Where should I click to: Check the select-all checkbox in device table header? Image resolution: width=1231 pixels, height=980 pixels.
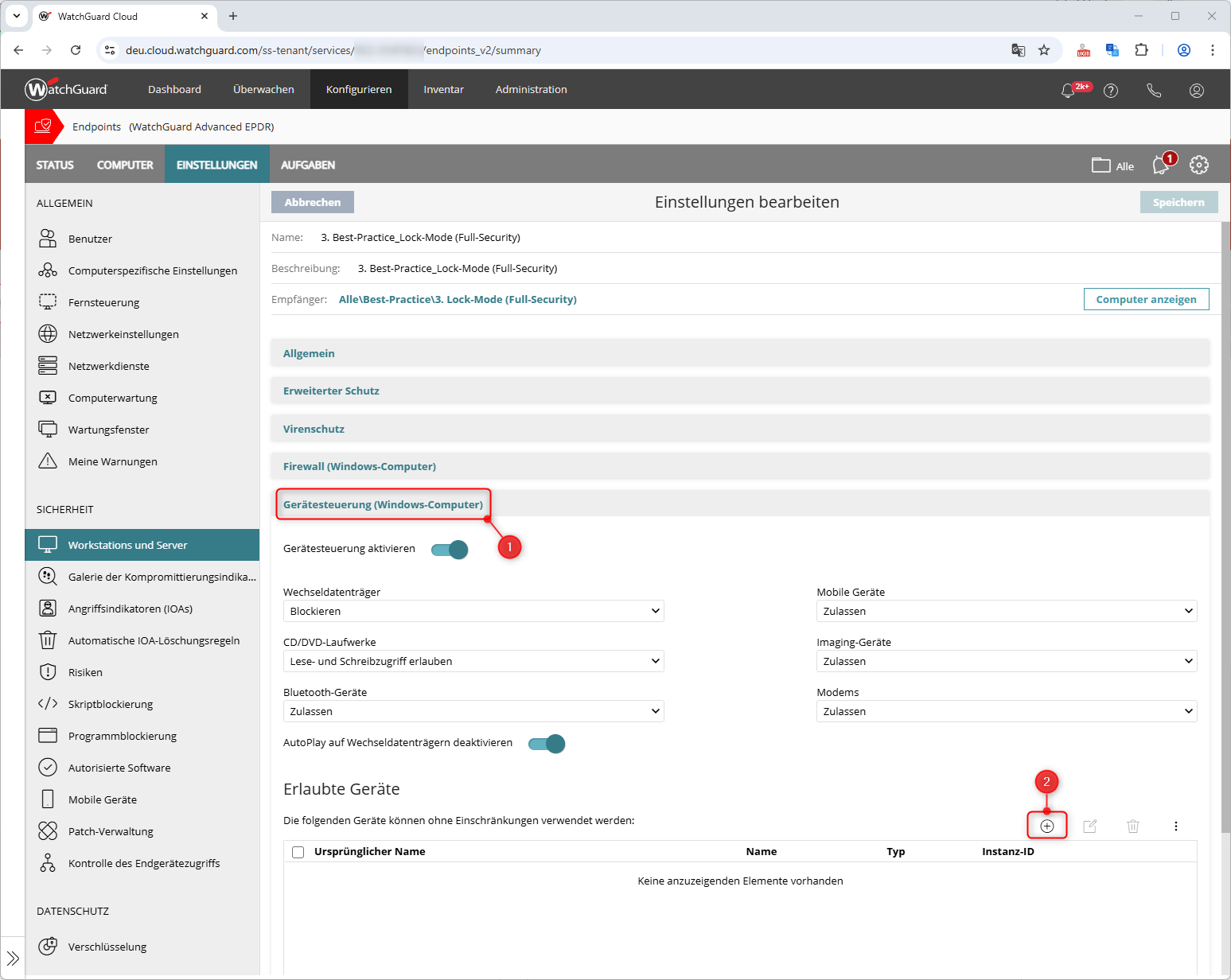coord(298,852)
